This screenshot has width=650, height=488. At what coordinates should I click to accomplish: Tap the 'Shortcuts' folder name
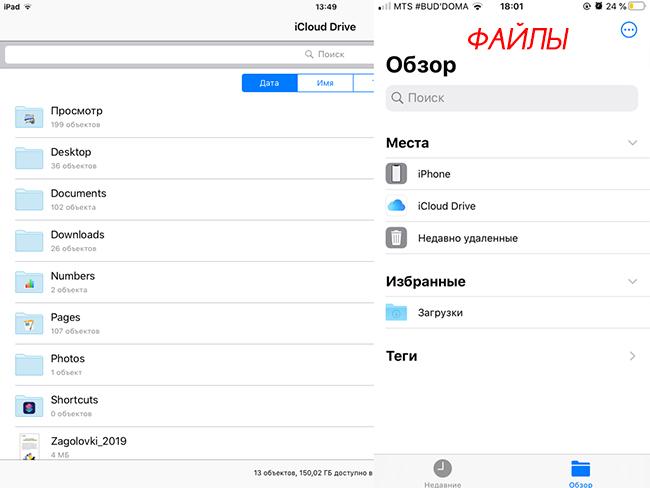(74, 400)
